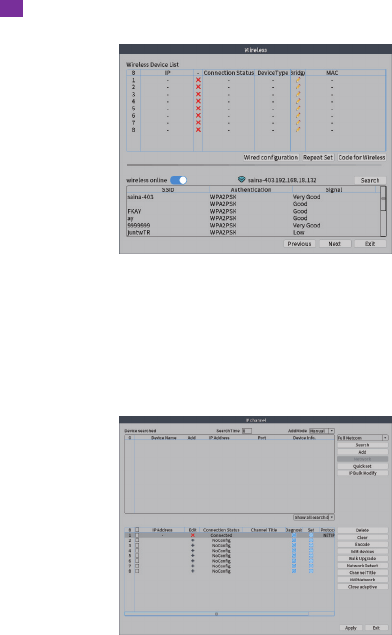
Task: Click the red X edit icon on channel 1
Action: pos(192,535)
